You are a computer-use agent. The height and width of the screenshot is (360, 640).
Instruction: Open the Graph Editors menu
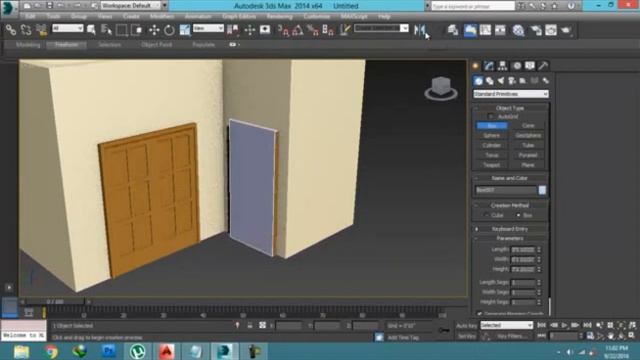tap(239, 16)
